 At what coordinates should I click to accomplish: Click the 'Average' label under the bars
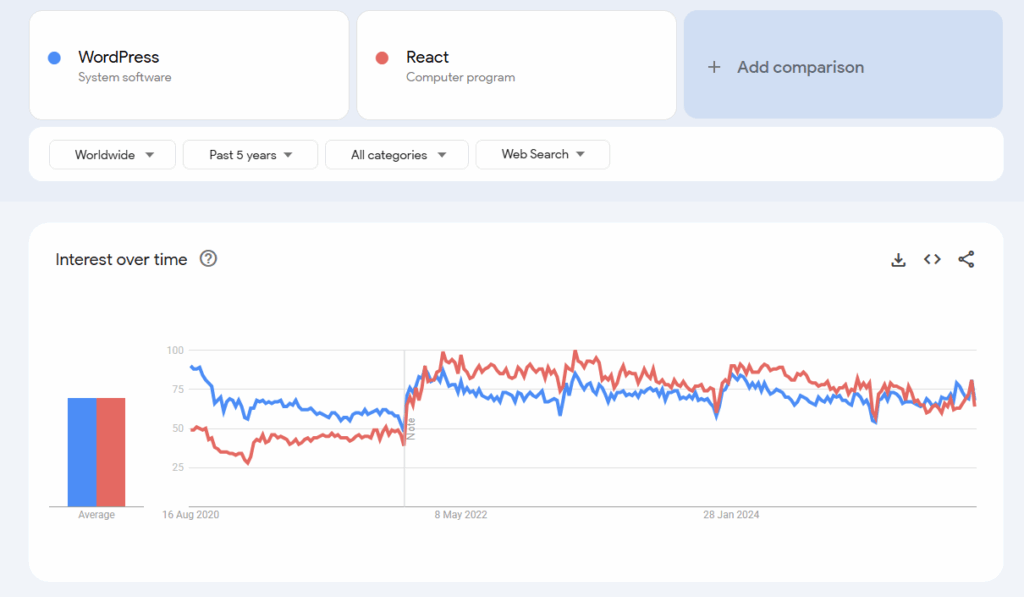[x=97, y=515]
